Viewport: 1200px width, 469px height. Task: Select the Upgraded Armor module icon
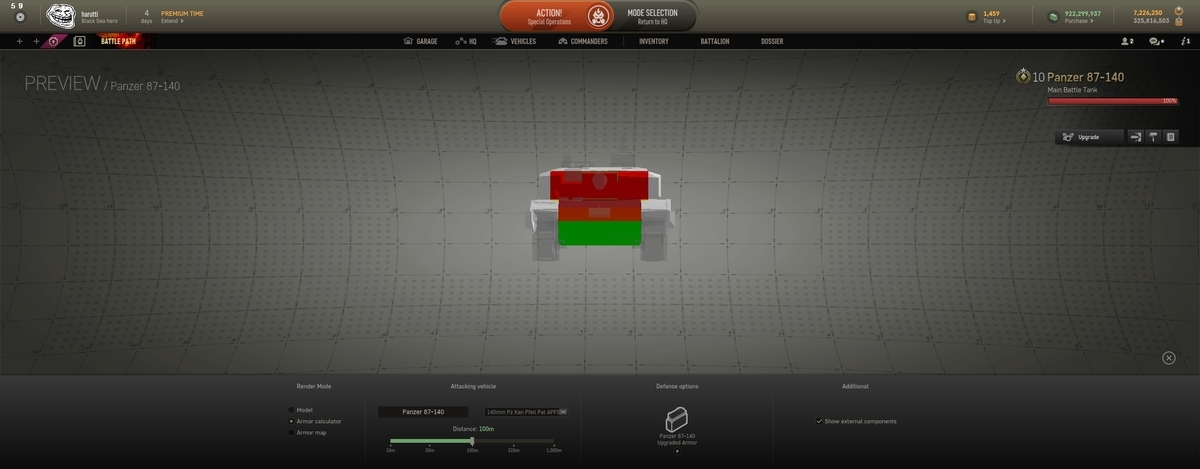(677, 419)
